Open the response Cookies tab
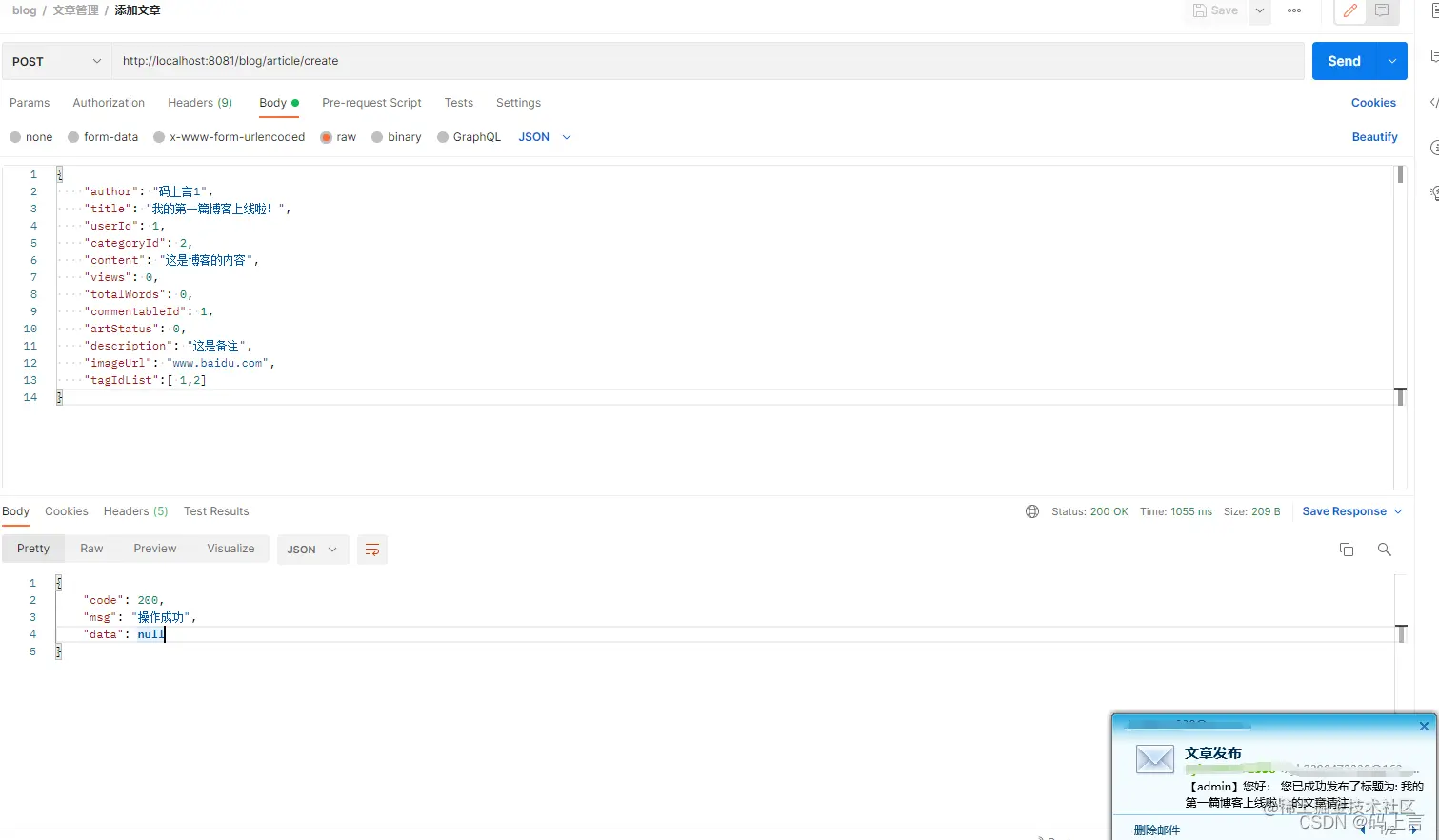This screenshot has height=840, width=1439. click(x=67, y=511)
